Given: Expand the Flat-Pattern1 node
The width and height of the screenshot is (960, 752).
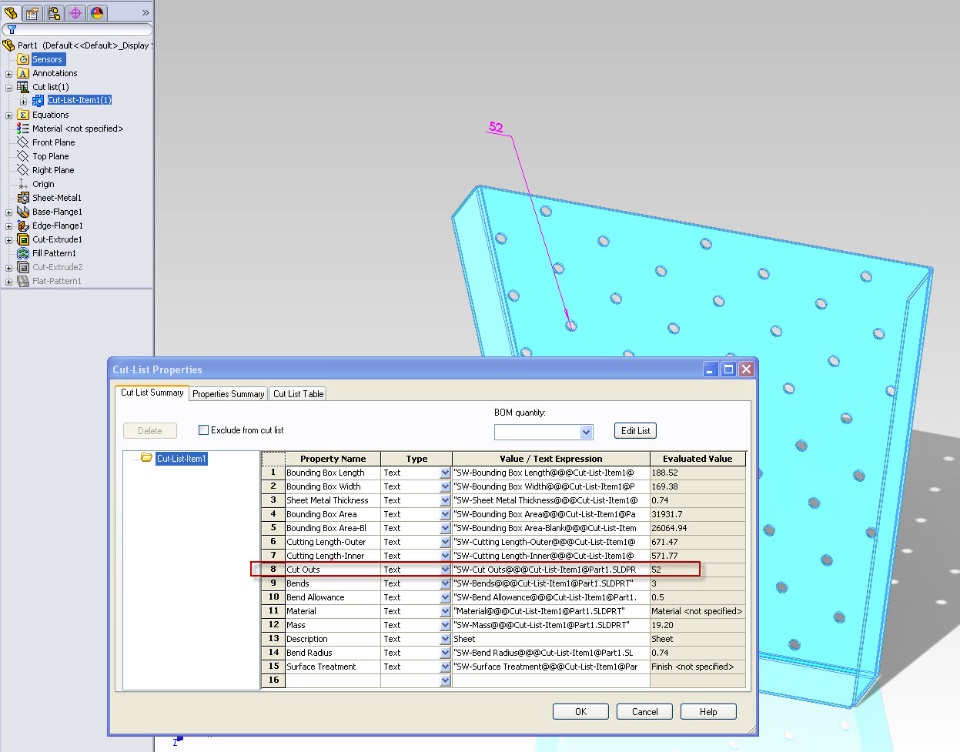Looking at the screenshot, I should tap(9, 282).
